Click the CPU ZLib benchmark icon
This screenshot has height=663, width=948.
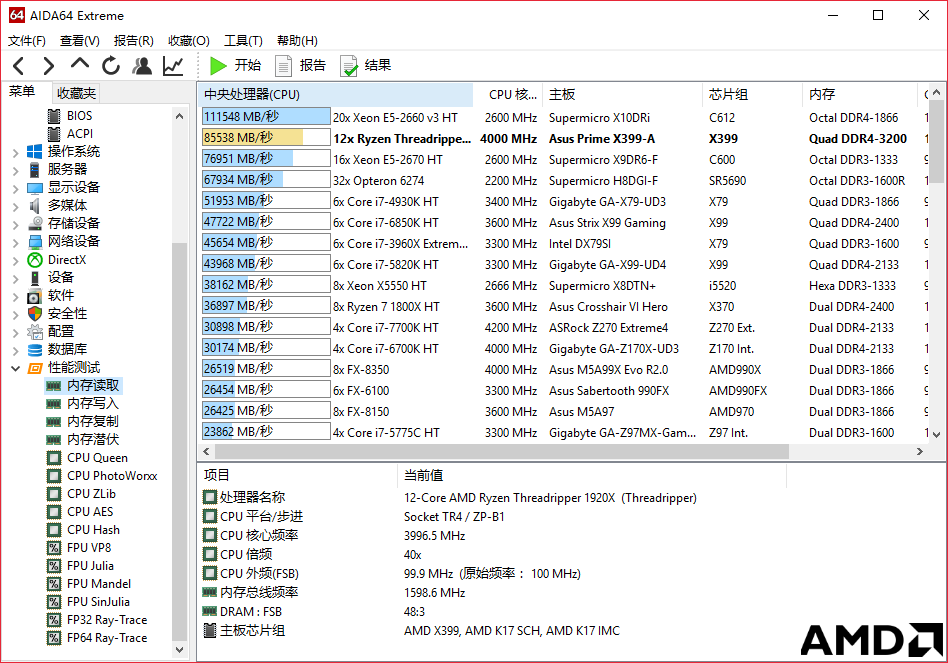(x=54, y=494)
